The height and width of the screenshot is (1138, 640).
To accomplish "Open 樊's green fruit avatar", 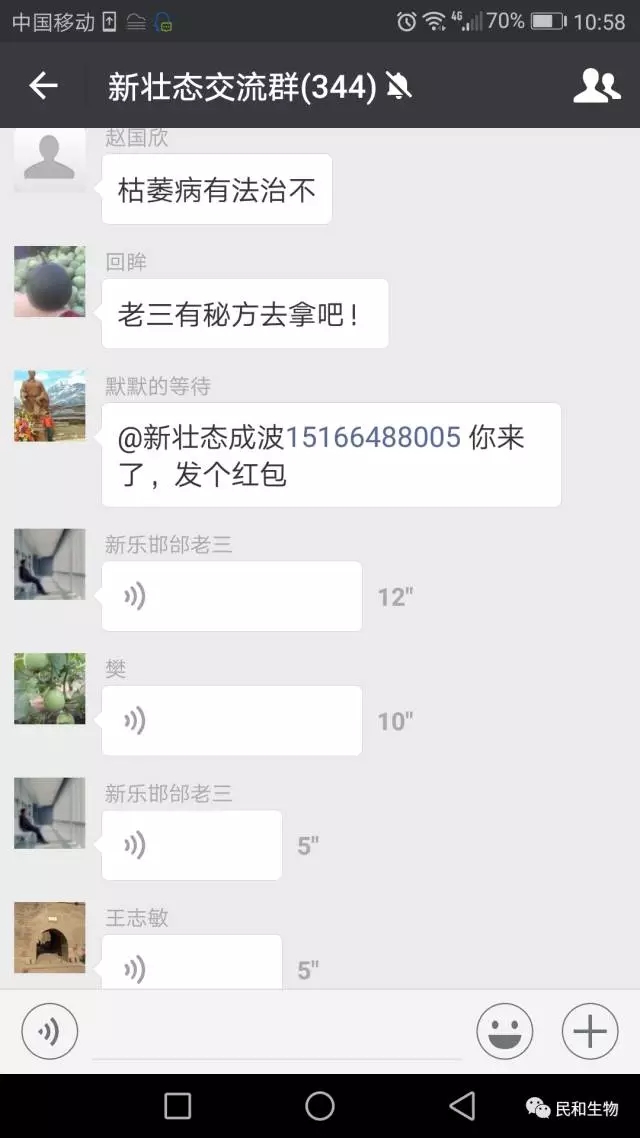I will [49, 689].
